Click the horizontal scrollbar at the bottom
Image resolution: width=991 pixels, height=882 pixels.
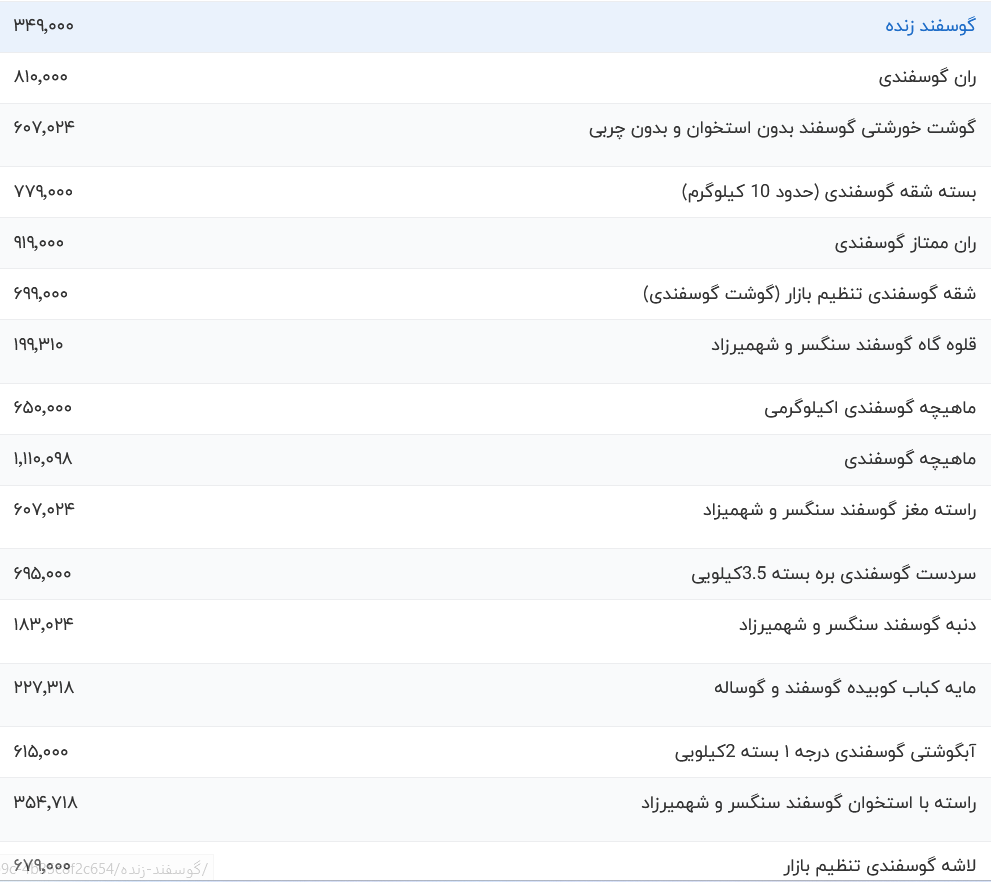495,878
